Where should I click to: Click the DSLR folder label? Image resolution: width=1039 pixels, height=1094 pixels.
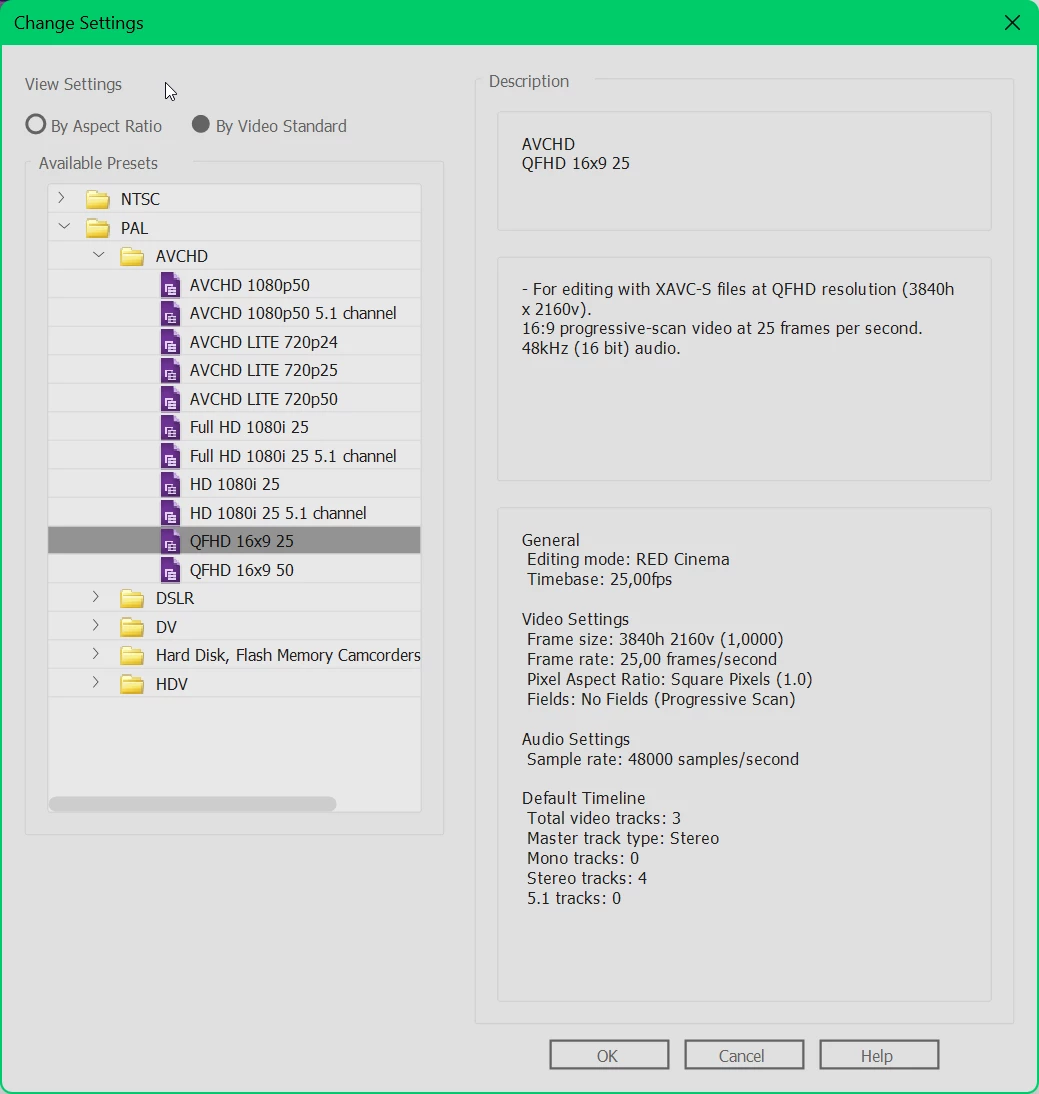[175, 599]
